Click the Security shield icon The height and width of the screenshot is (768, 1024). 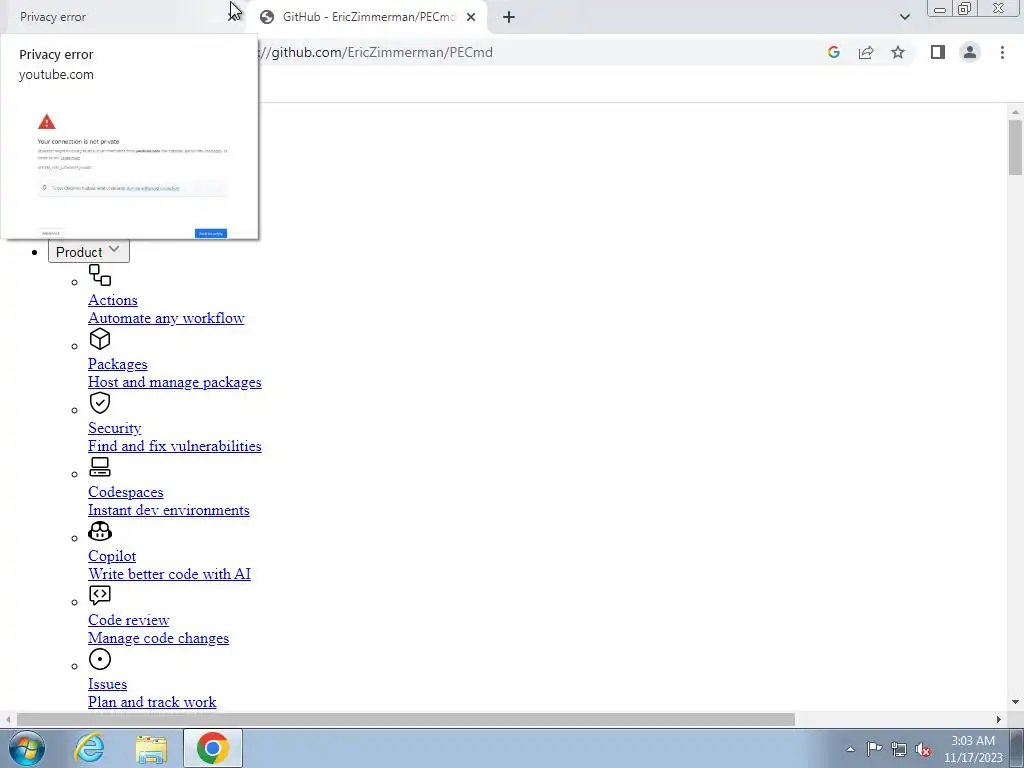click(x=100, y=403)
